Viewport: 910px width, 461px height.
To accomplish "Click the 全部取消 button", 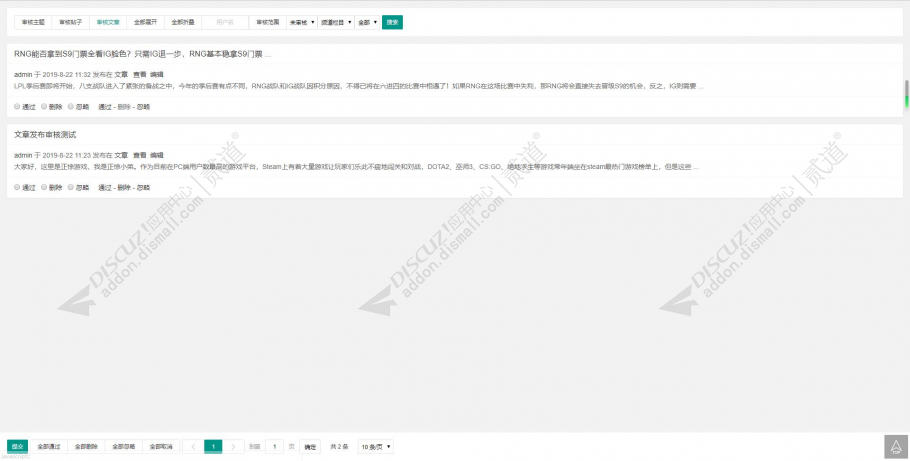I will (161, 446).
